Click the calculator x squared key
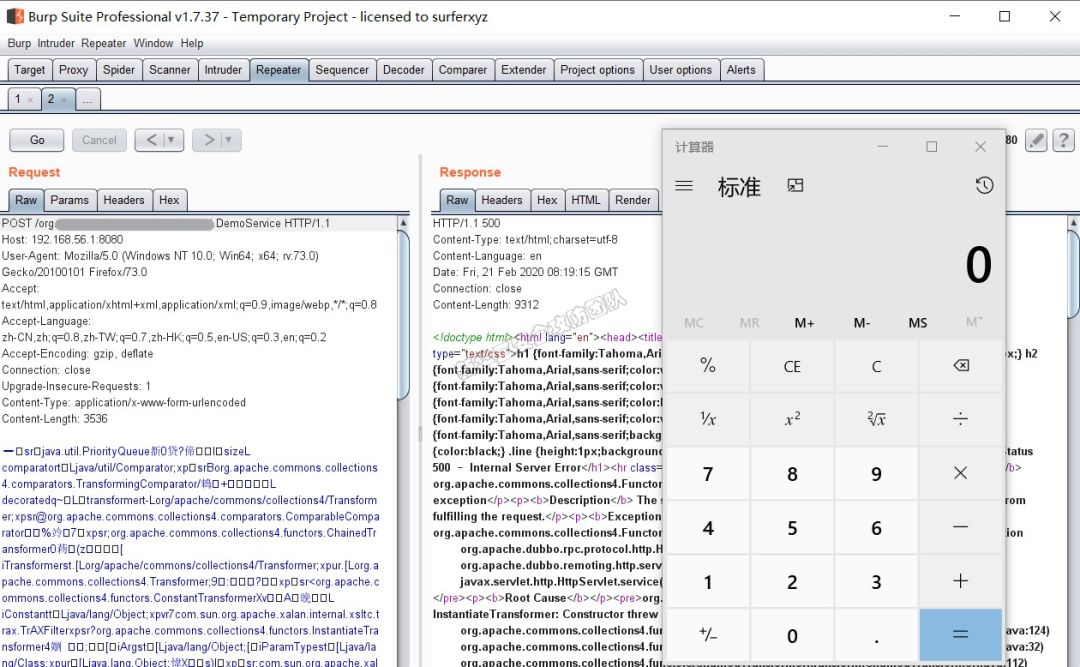Viewport: 1080px width, 667px height. [x=792, y=419]
